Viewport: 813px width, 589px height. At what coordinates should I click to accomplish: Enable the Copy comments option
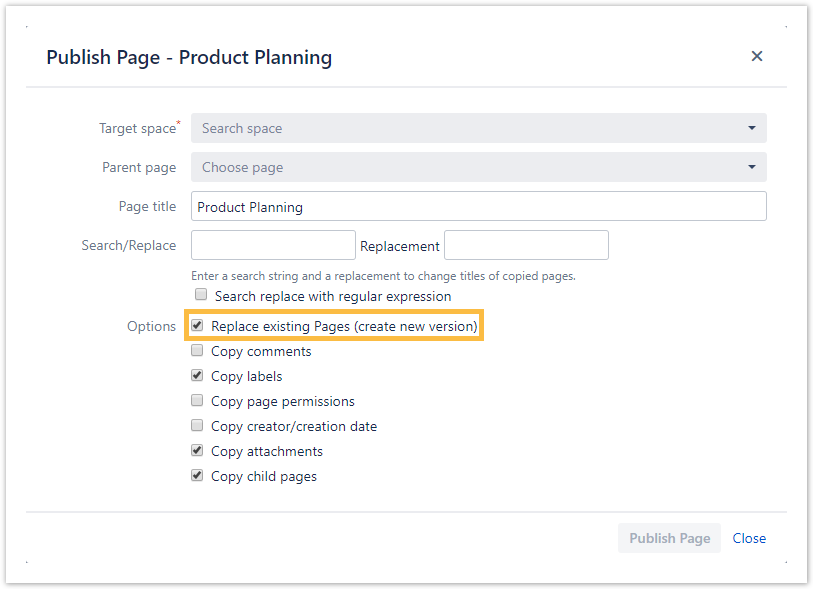pos(198,351)
